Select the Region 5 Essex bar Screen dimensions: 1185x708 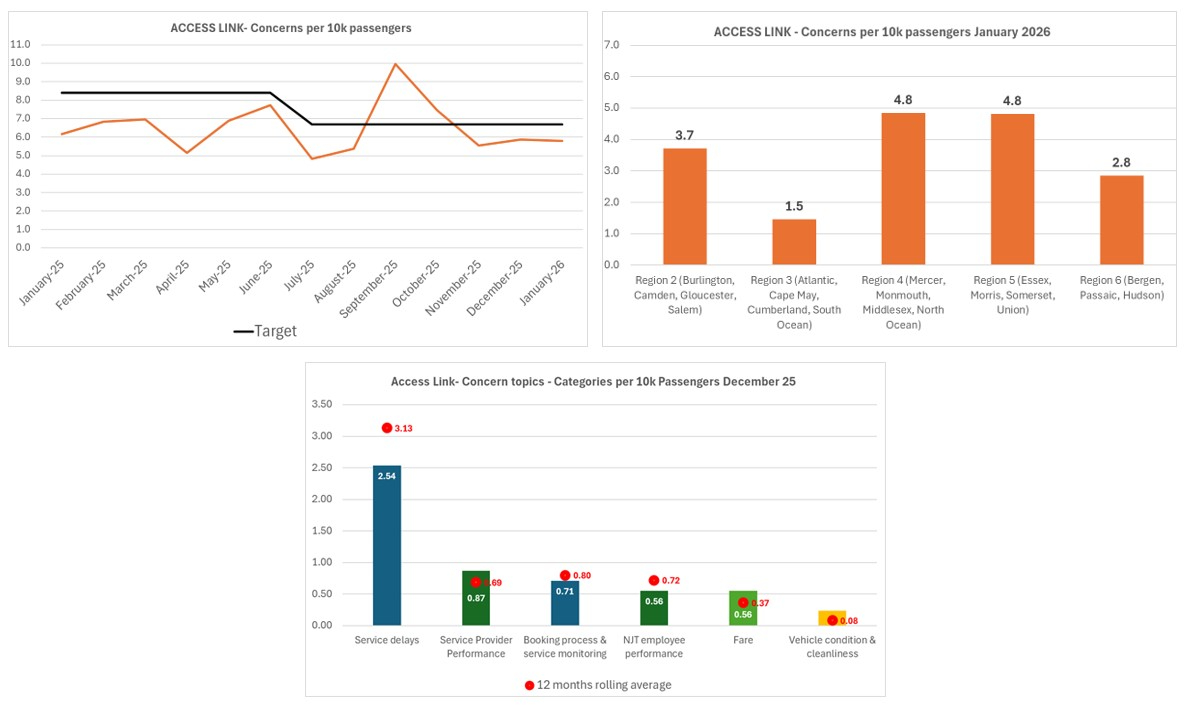1012,189
